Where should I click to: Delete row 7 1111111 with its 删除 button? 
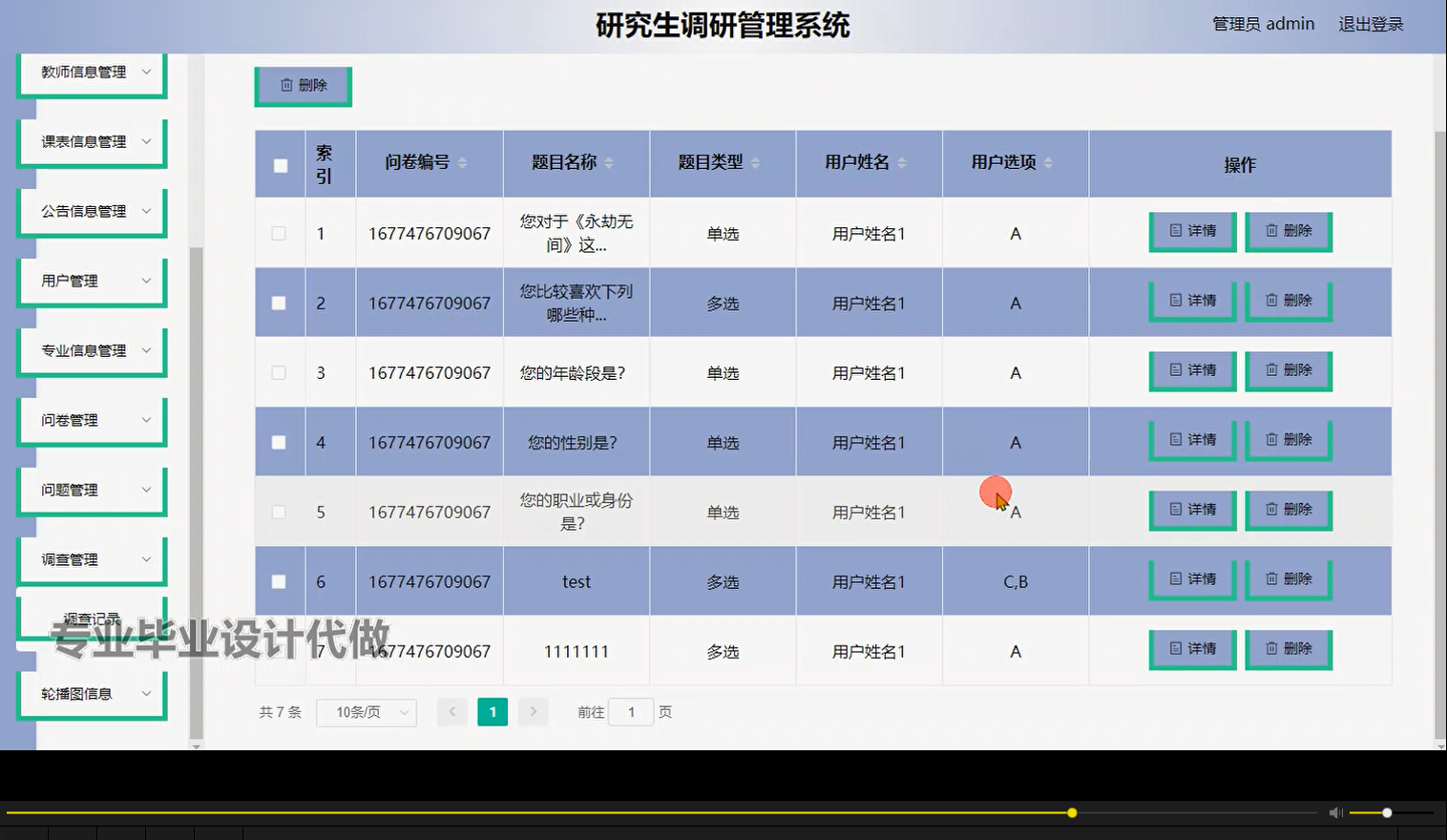pyautogui.click(x=1289, y=650)
